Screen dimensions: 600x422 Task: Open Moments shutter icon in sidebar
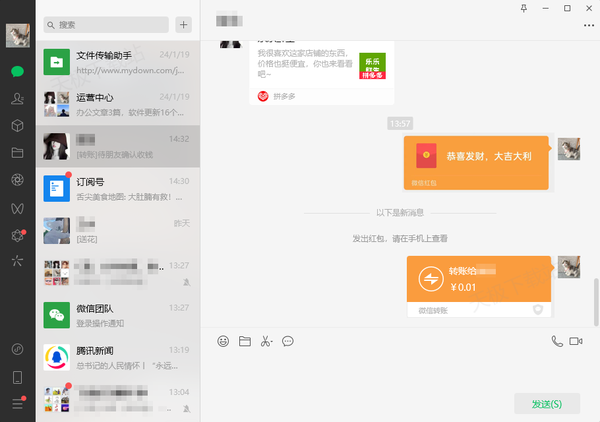18,180
